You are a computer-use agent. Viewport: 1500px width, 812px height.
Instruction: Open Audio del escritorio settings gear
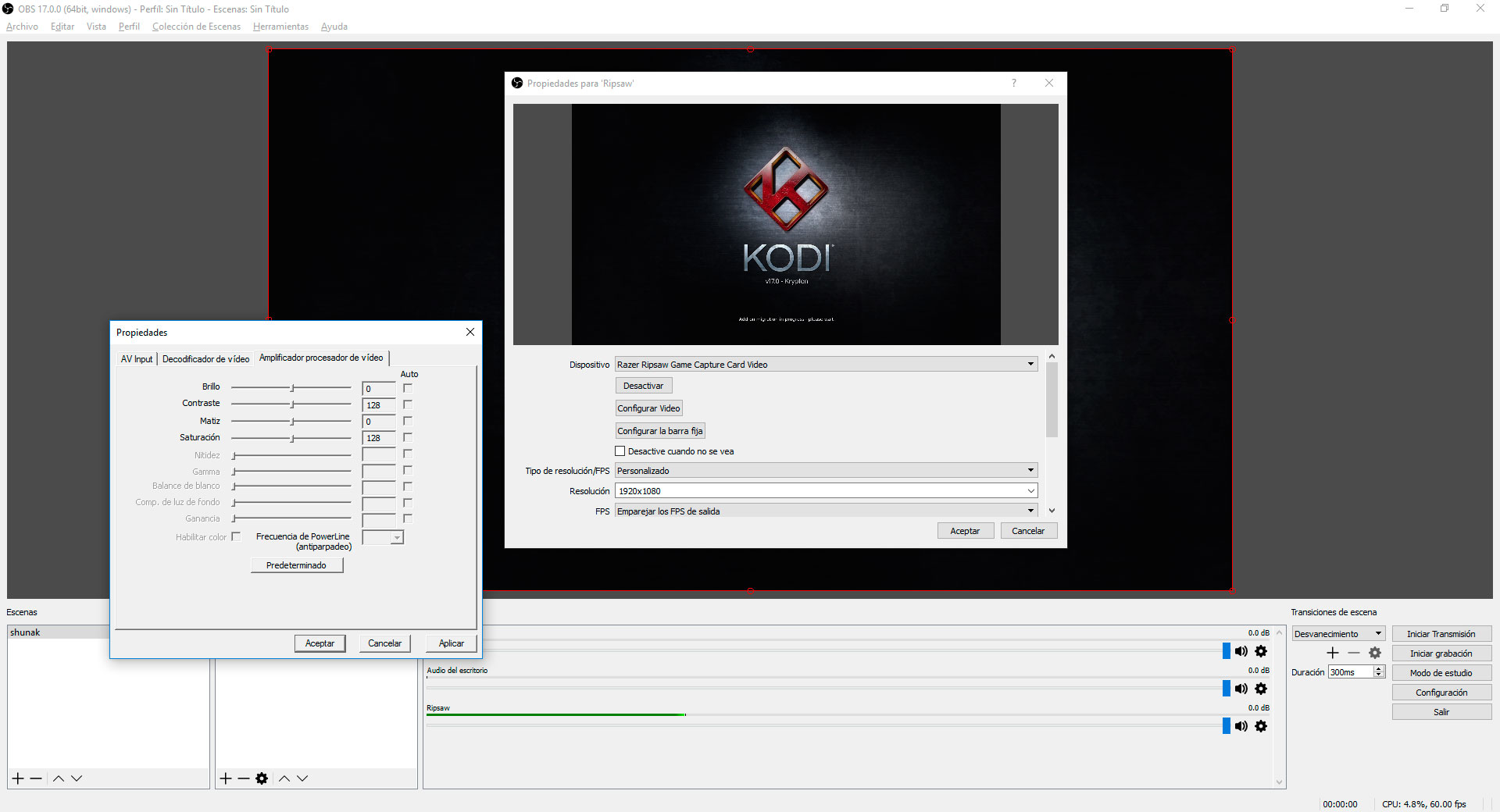pos(1261,689)
